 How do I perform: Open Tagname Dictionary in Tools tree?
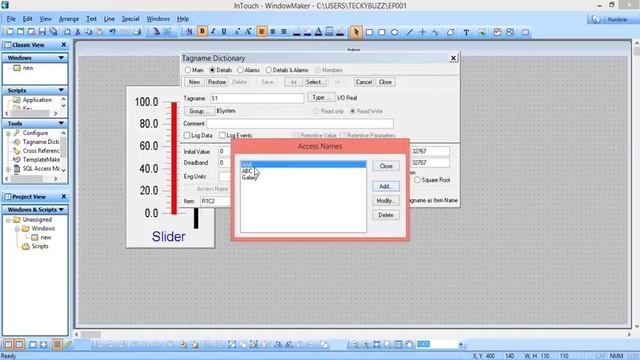click(x=40, y=142)
